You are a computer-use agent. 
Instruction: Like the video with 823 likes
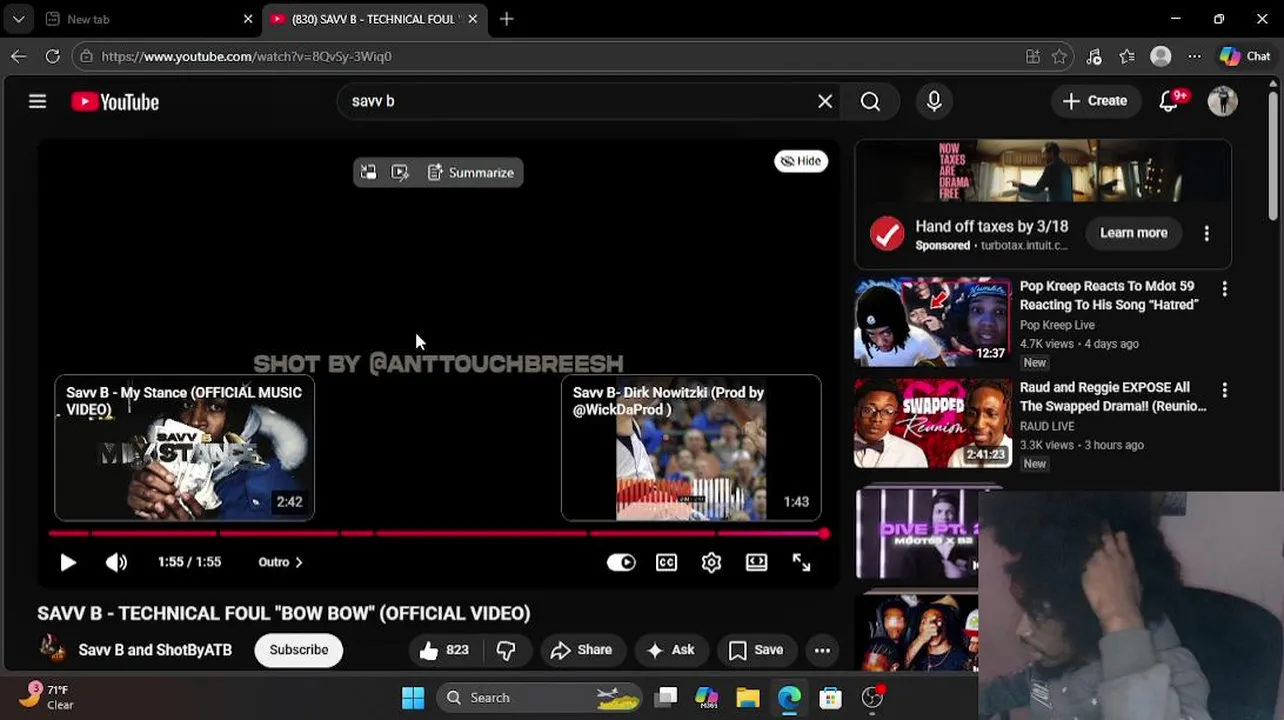click(445, 650)
